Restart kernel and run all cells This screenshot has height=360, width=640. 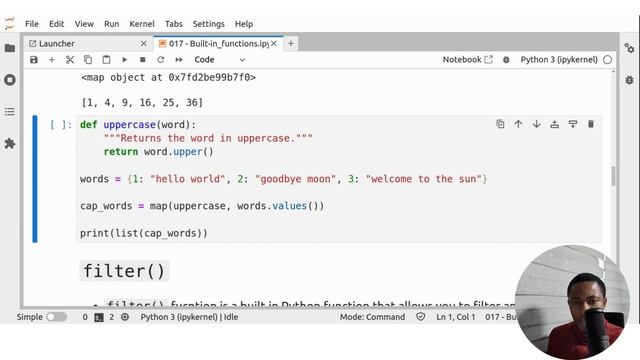[179, 60]
